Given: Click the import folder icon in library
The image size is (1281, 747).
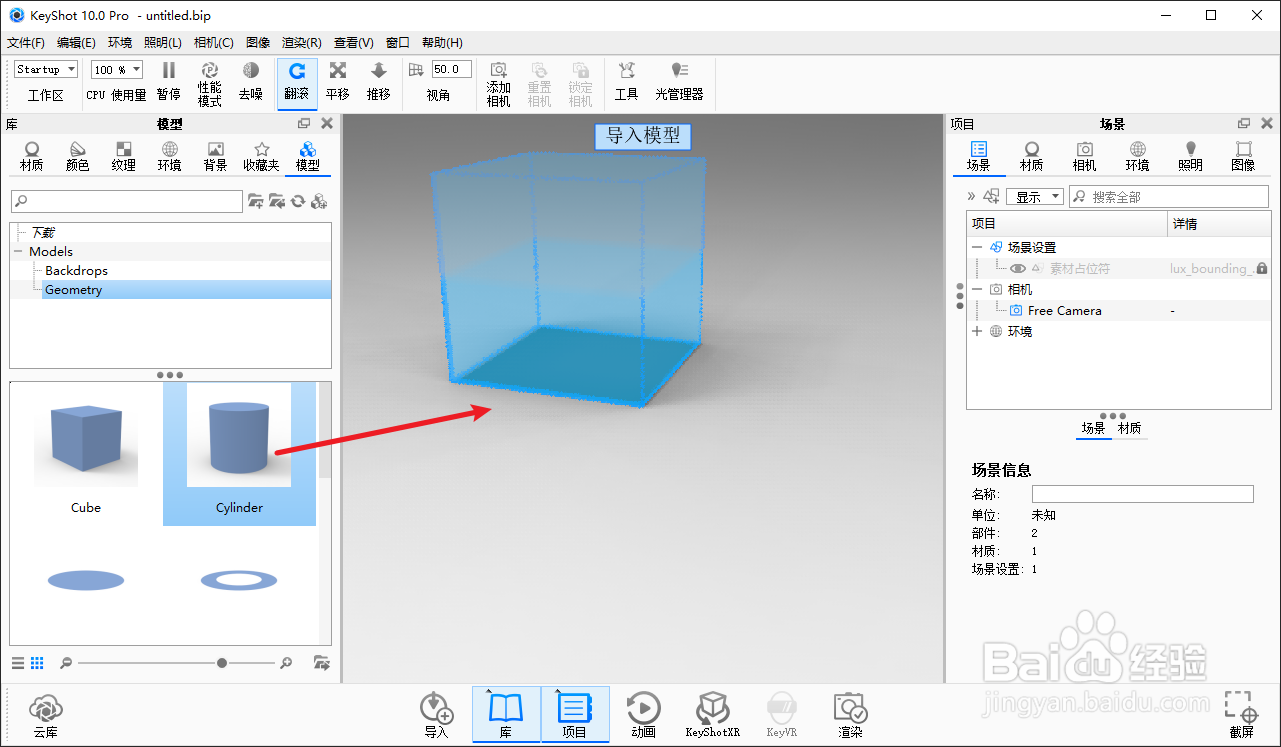Looking at the screenshot, I should pyautogui.click(x=277, y=201).
